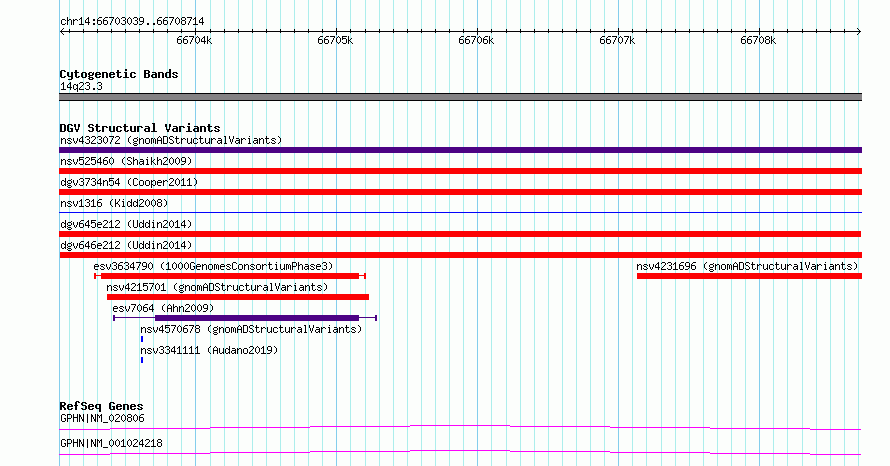Select variant label esv3634790 (1000GenomesConsortiumPhase3)
The image size is (890, 466).
[213, 266]
